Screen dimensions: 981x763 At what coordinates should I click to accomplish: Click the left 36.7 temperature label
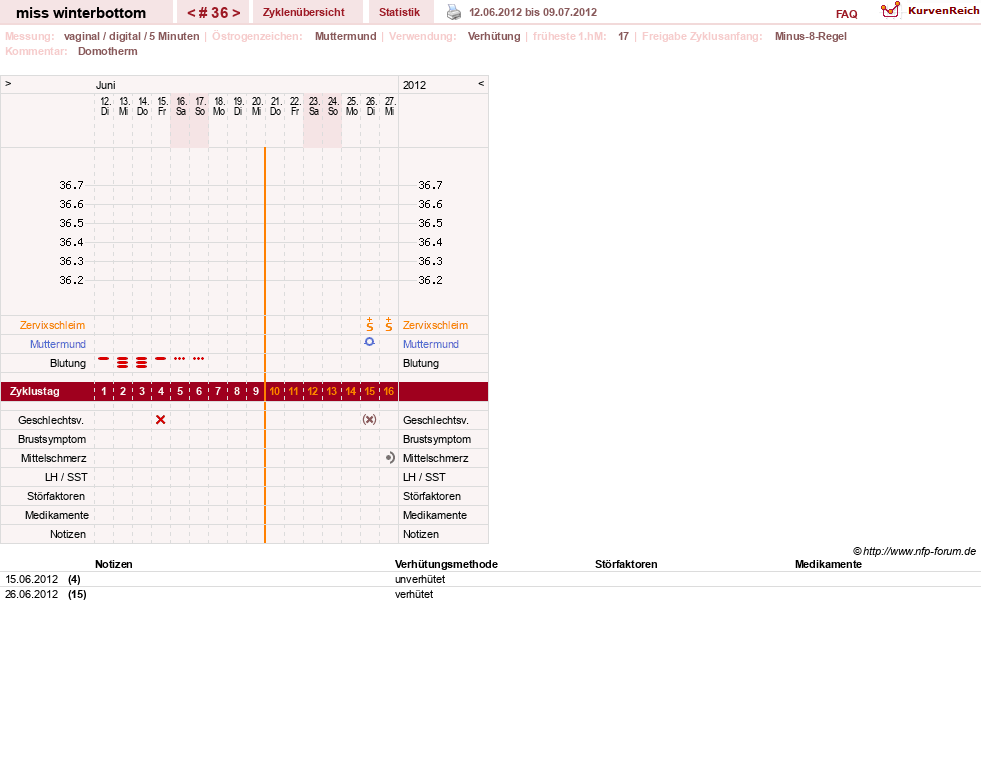[x=71, y=185]
